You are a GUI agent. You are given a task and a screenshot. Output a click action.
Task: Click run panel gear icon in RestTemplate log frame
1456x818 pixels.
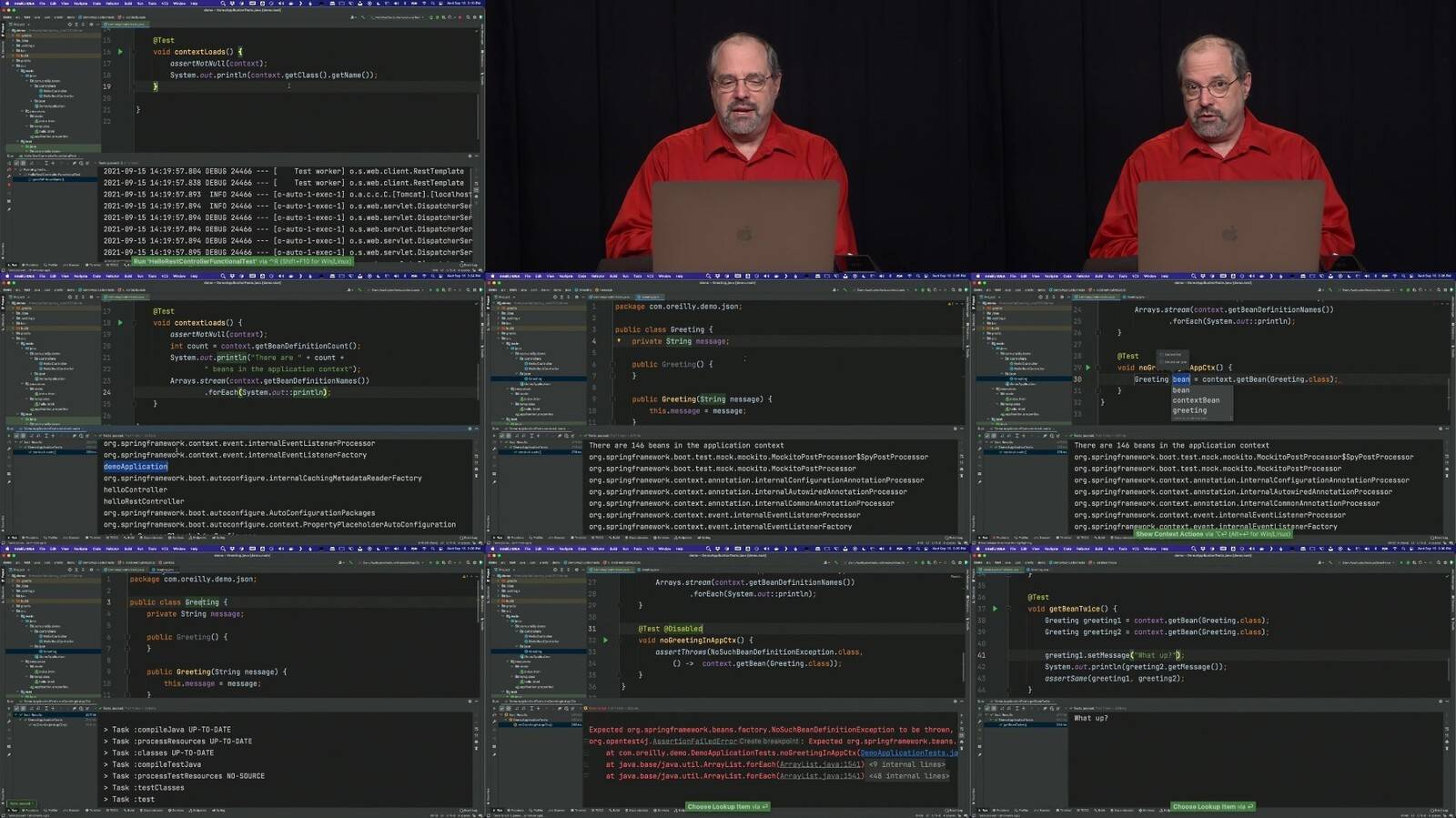click(470, 156)
